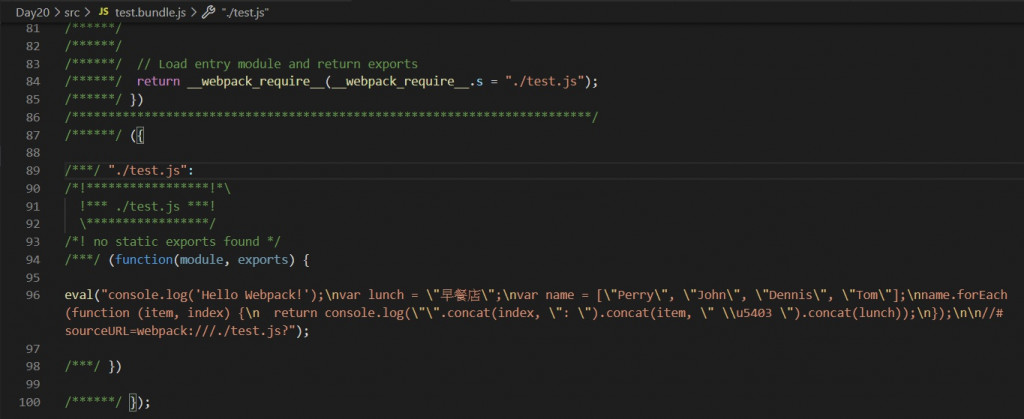1024x419 pixels.
Task: Expand breadcrumb chevron after test.bundle.js
Action: tap(194, 12)
